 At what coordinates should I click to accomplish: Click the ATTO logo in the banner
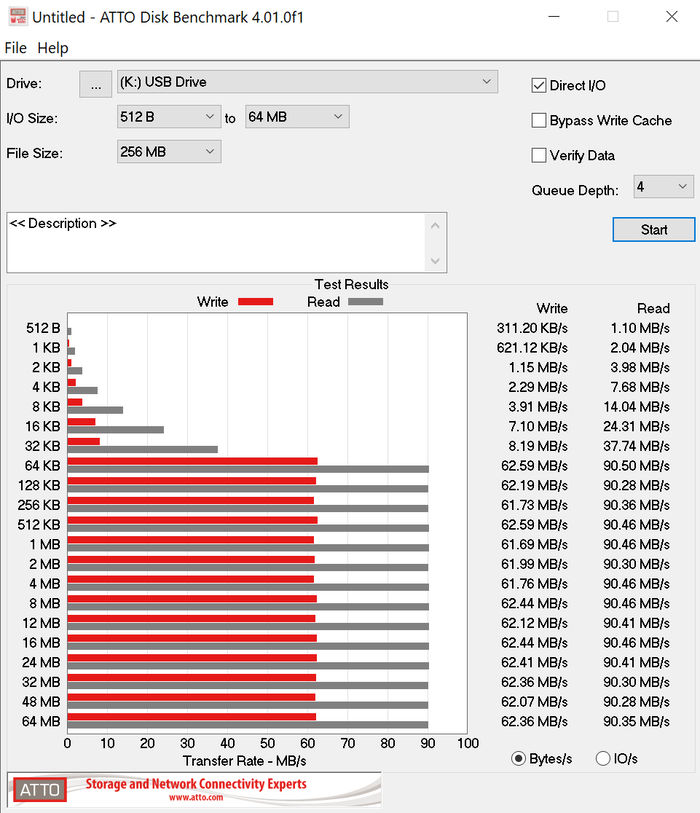40,790
